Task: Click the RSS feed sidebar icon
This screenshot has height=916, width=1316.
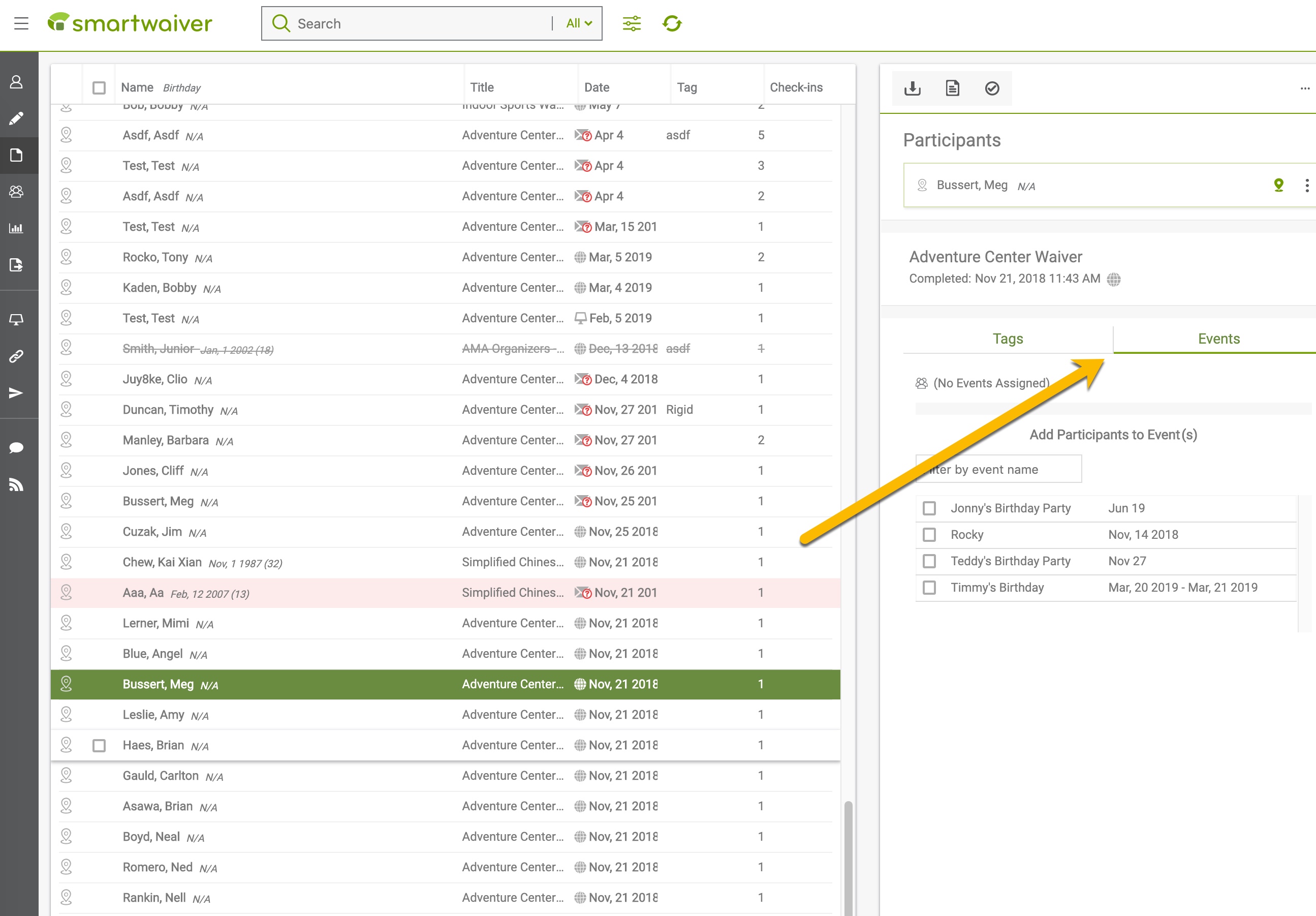Action: coord(17,484)
